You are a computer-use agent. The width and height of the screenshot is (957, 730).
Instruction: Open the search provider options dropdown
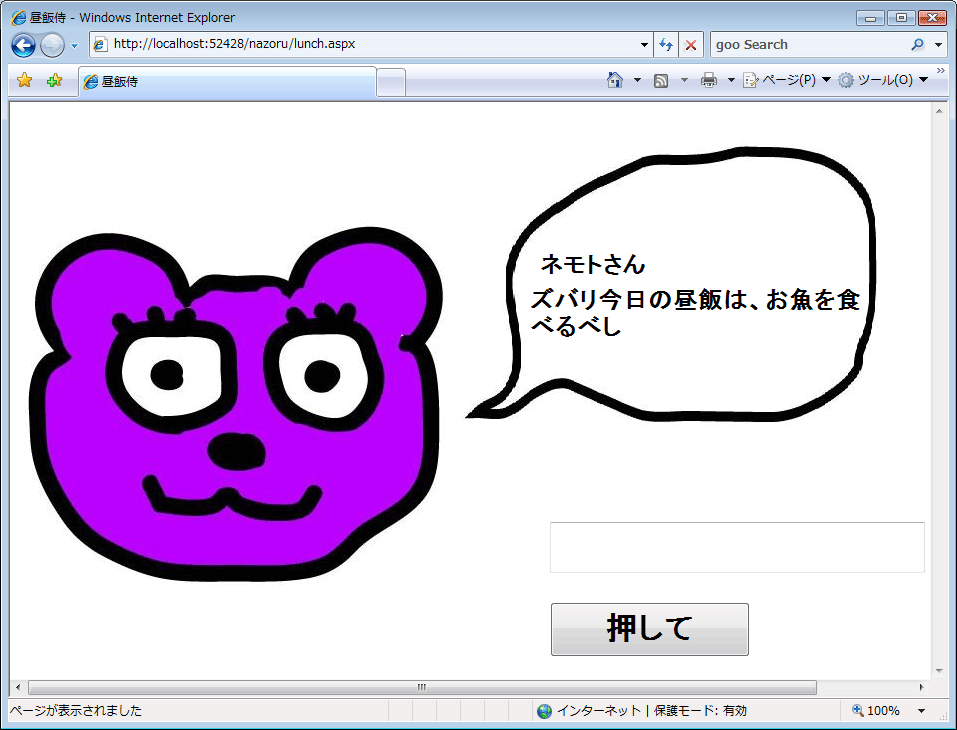click(939, 45)
